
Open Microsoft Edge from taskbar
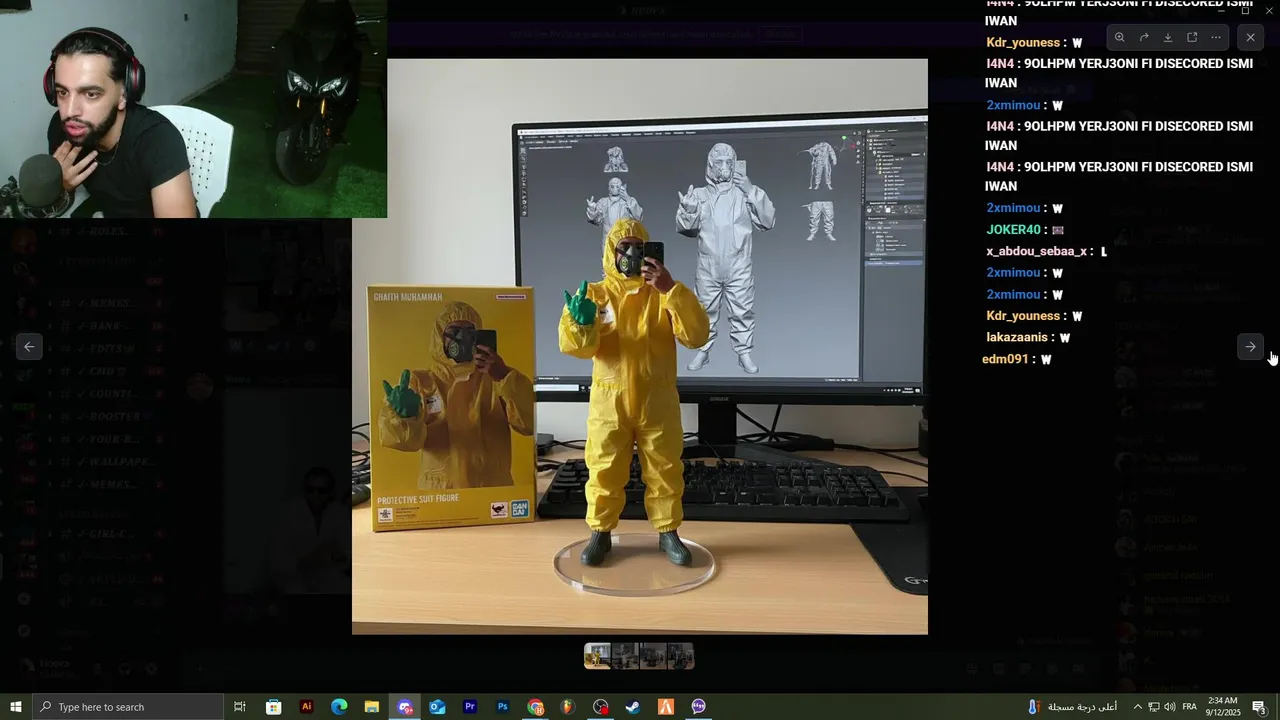(x=339, y=707)
